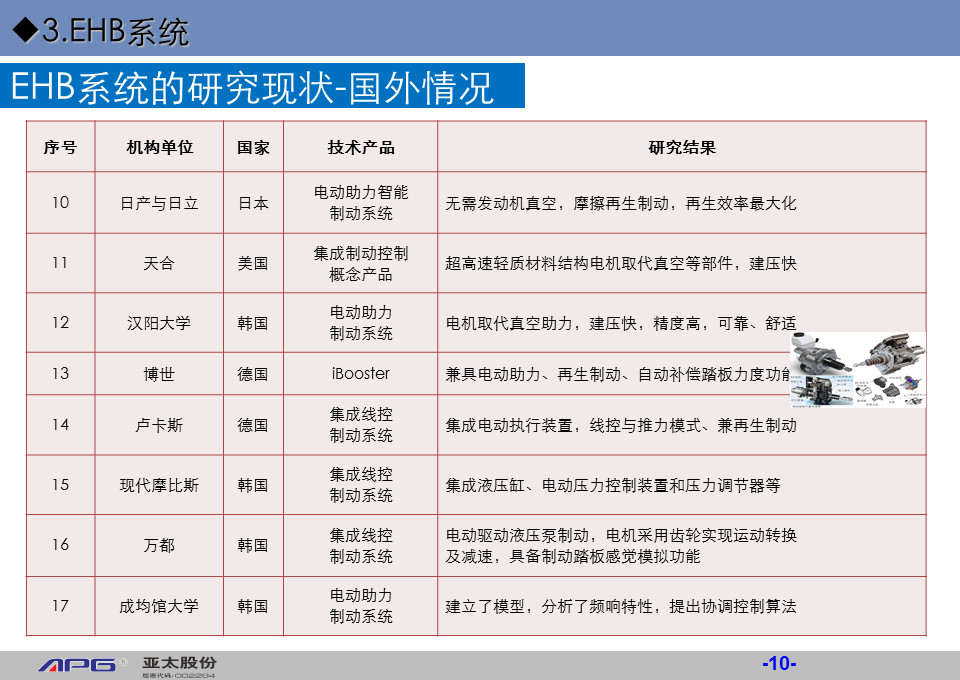Screen dimensions: 960x680
Task: Select the cell with number 14
Action: coord(60,425)
